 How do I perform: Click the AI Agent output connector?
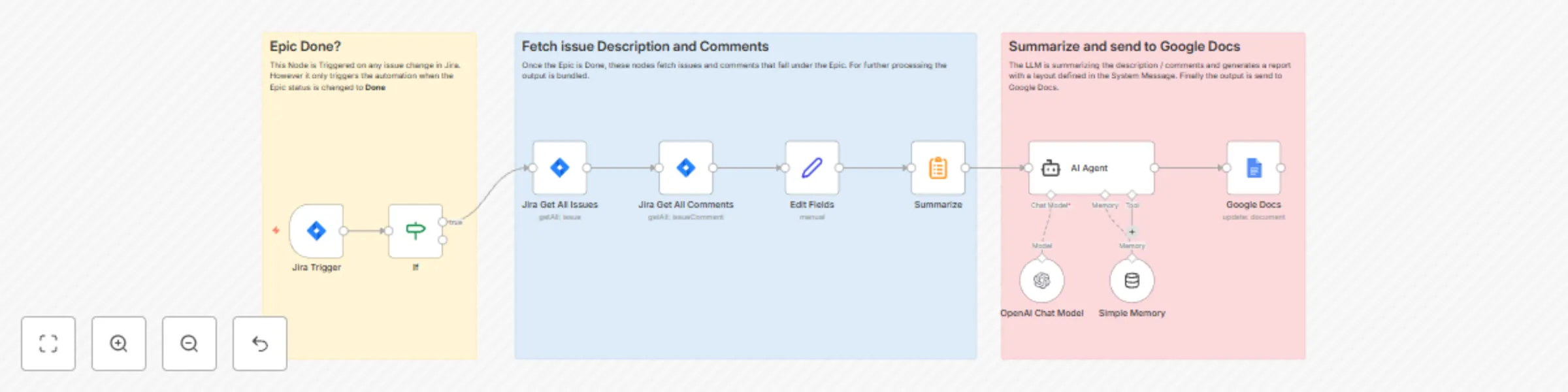tap(1154, 168)
